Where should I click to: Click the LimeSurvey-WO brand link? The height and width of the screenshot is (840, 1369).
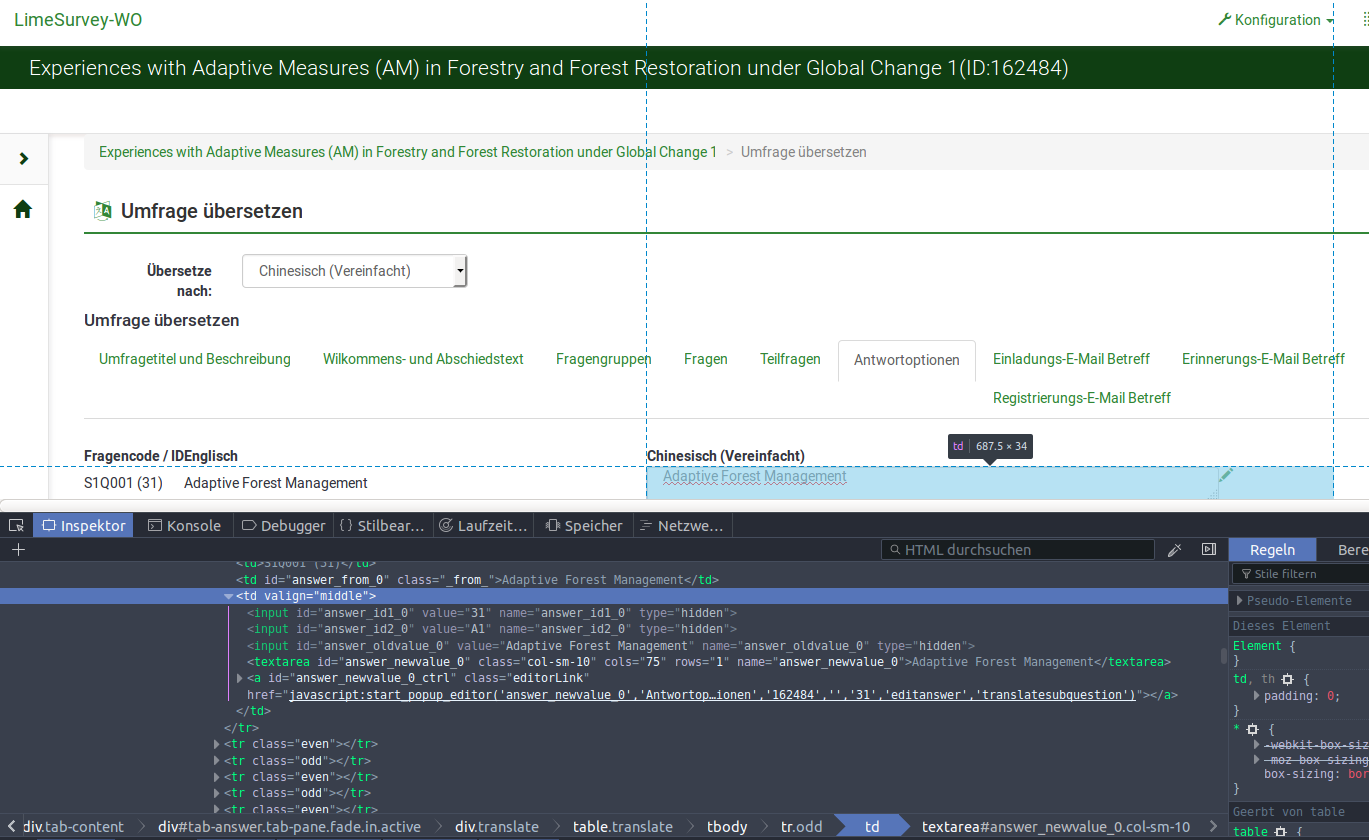(x=78, y=20)
